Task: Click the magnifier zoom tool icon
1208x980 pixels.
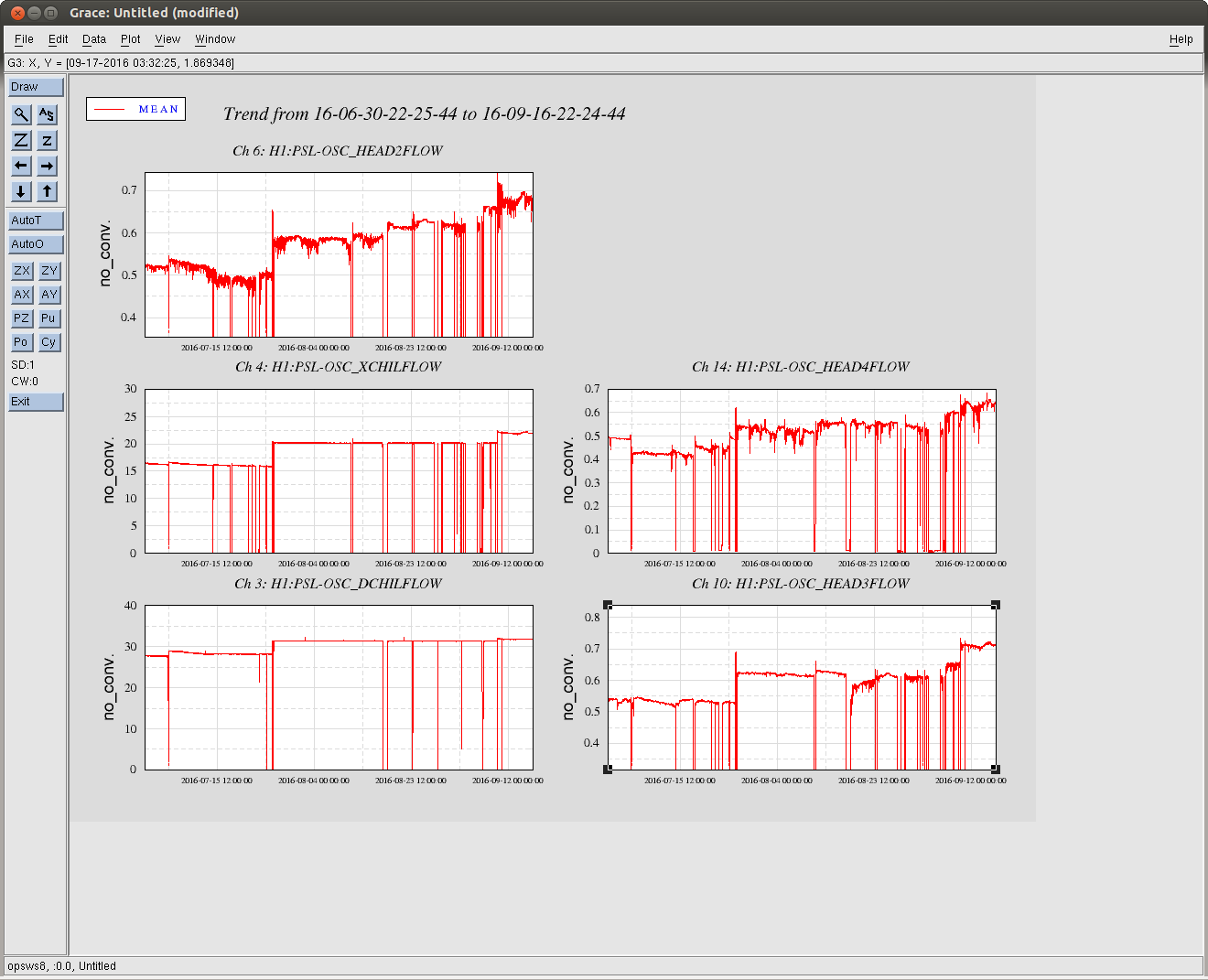Action: pos(21,114)
